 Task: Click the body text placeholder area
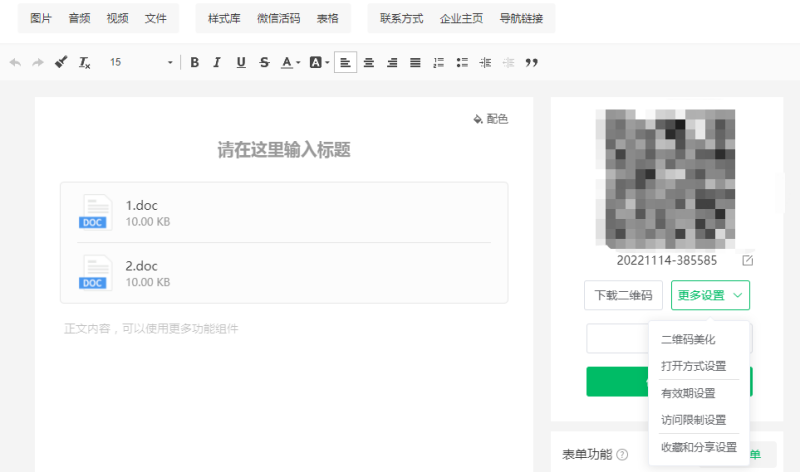click(151, 329)
